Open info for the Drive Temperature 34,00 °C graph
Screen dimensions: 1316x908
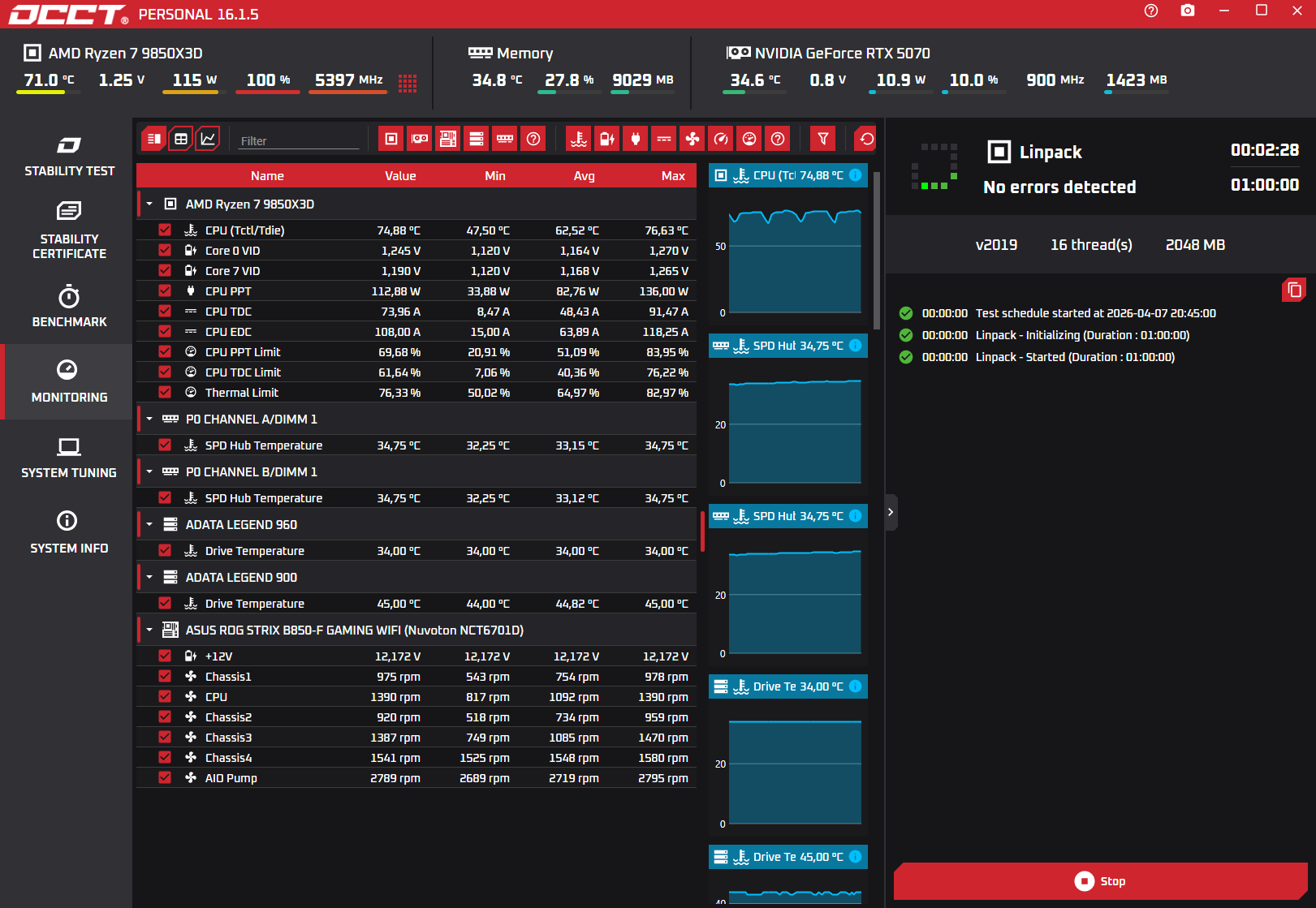pos(856,686)
